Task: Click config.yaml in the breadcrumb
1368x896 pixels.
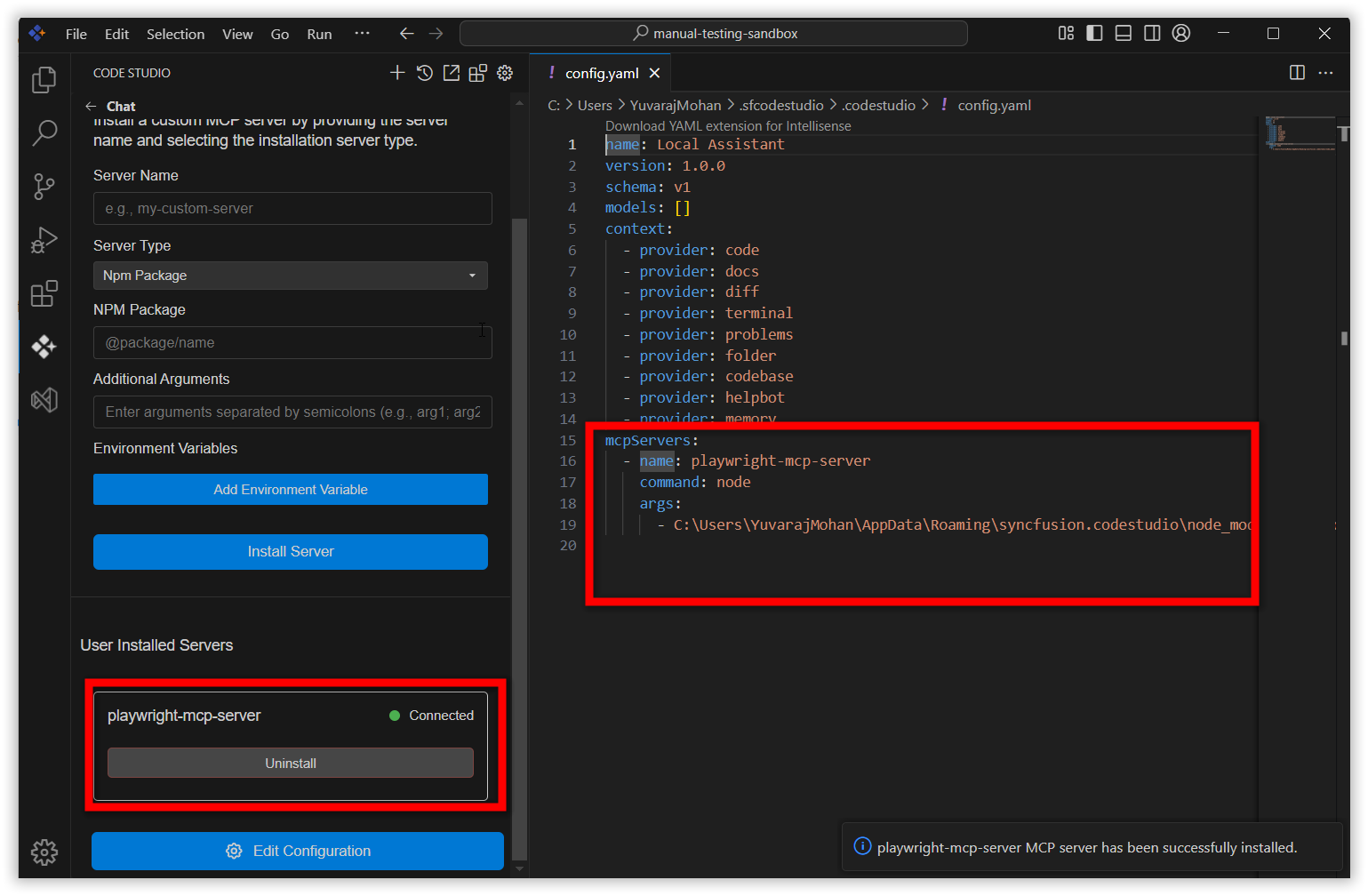Action: pos(994,105)
